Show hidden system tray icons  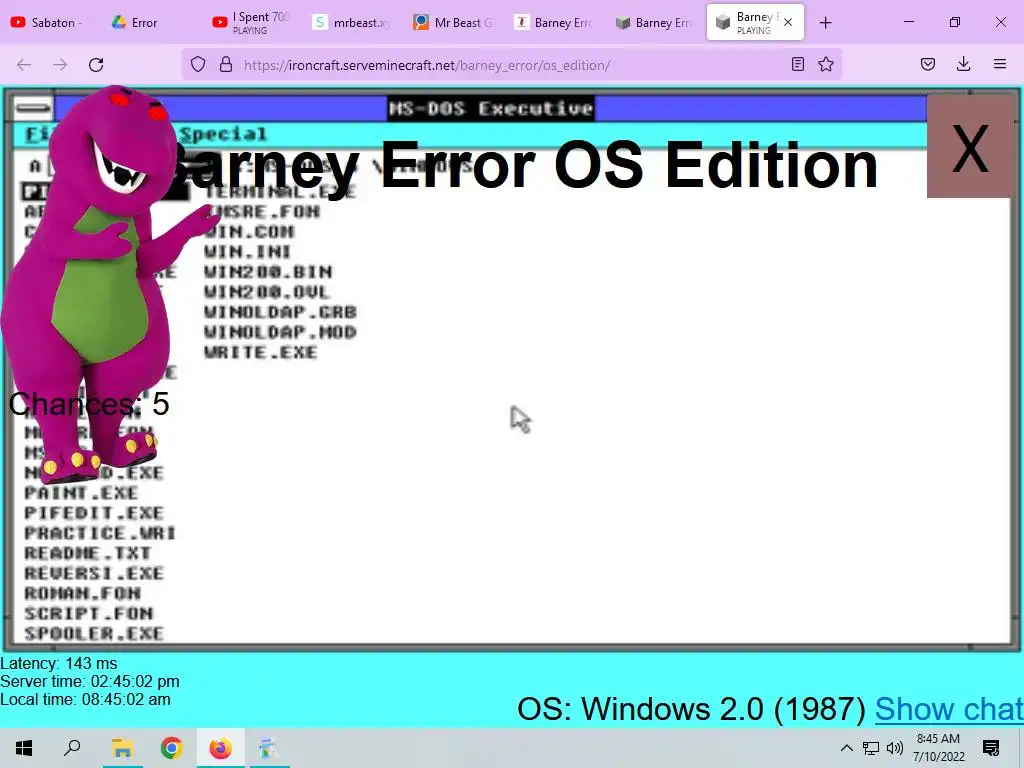click(846, 748)
